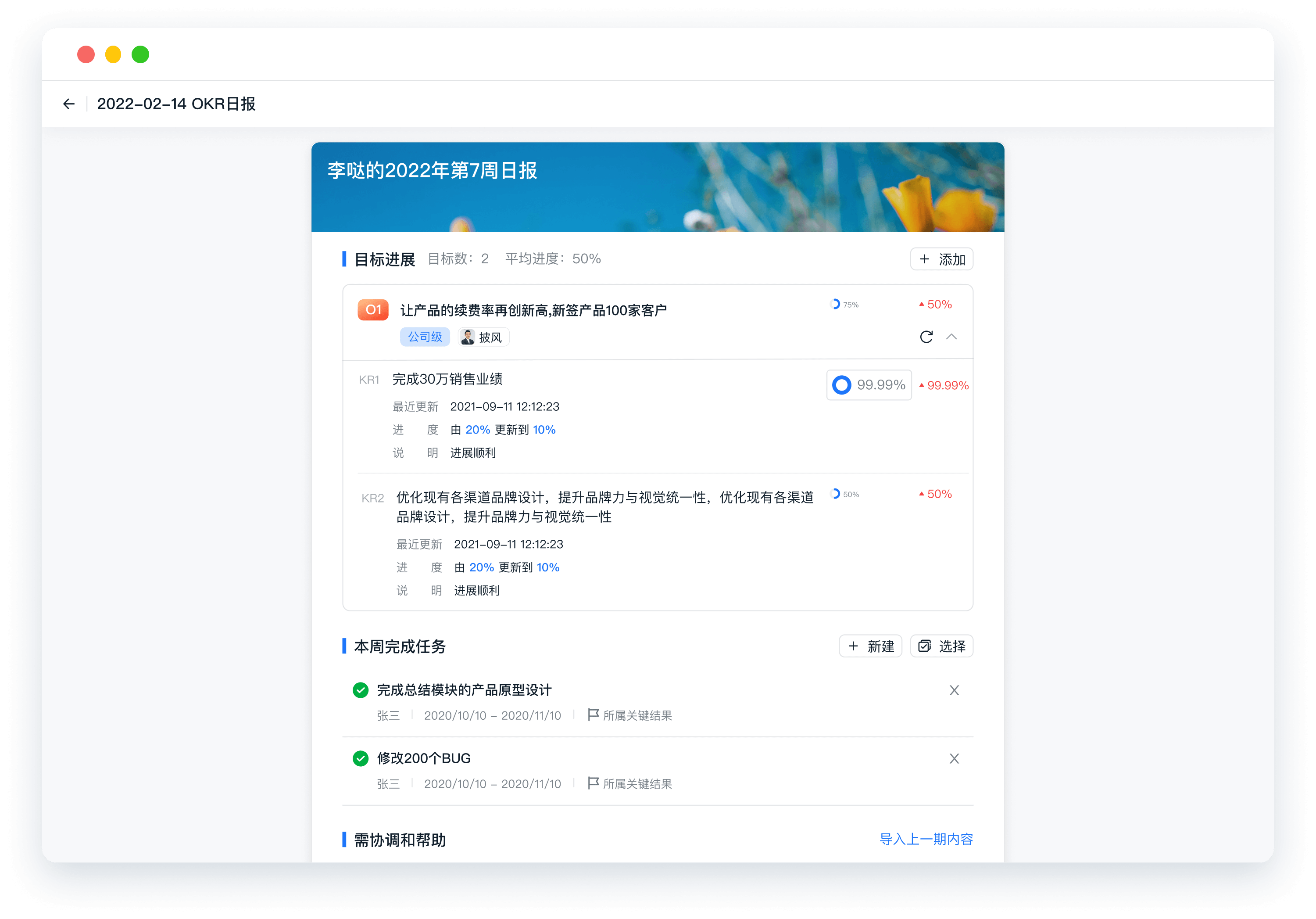
Task: Click 导入上一期内容 link
Action: 926,839
